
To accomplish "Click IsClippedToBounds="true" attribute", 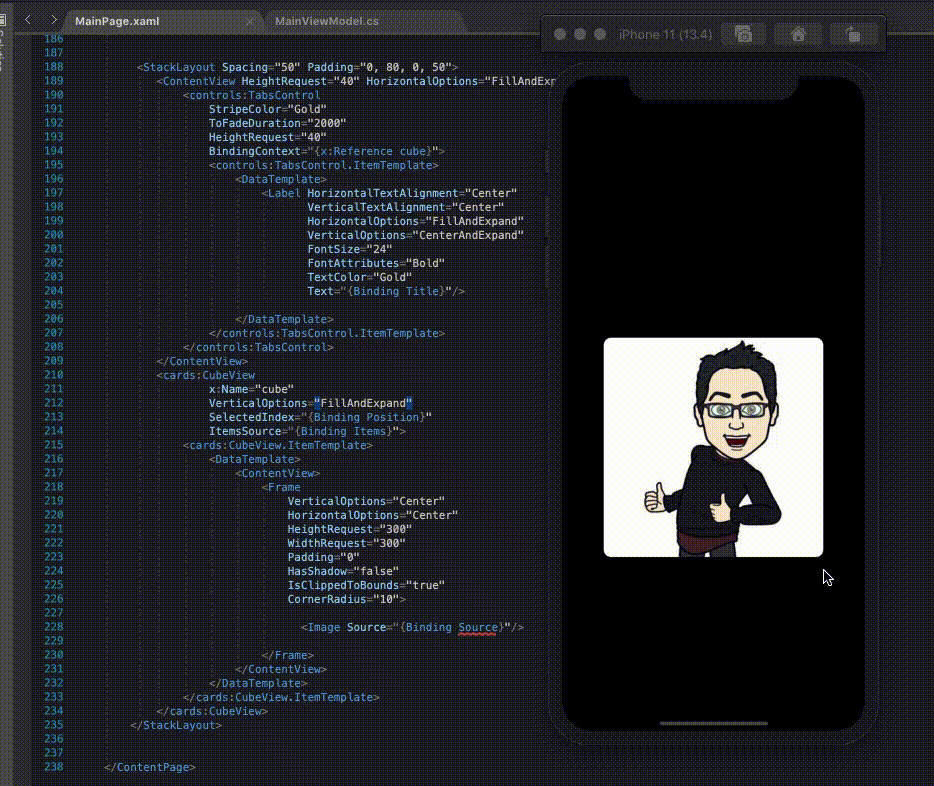I will 366,585.
